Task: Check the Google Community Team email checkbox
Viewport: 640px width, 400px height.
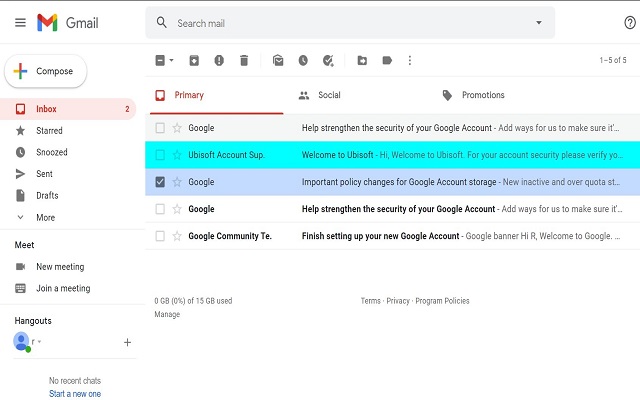Action: tap(160, 236)
